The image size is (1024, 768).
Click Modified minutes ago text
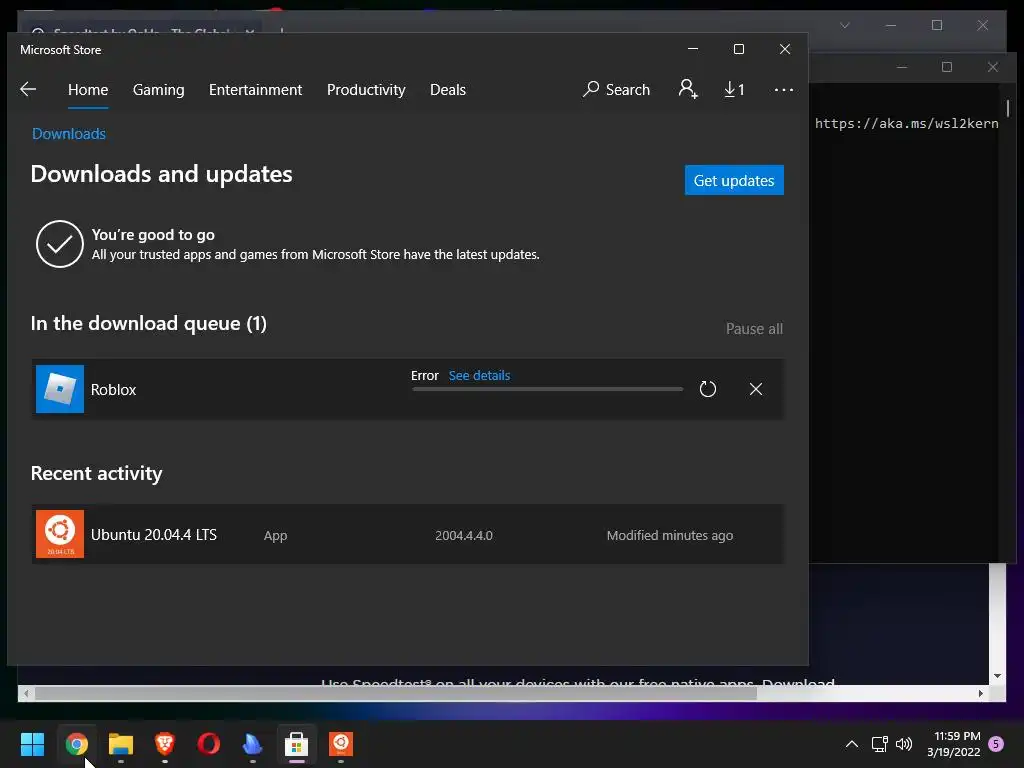670,536
